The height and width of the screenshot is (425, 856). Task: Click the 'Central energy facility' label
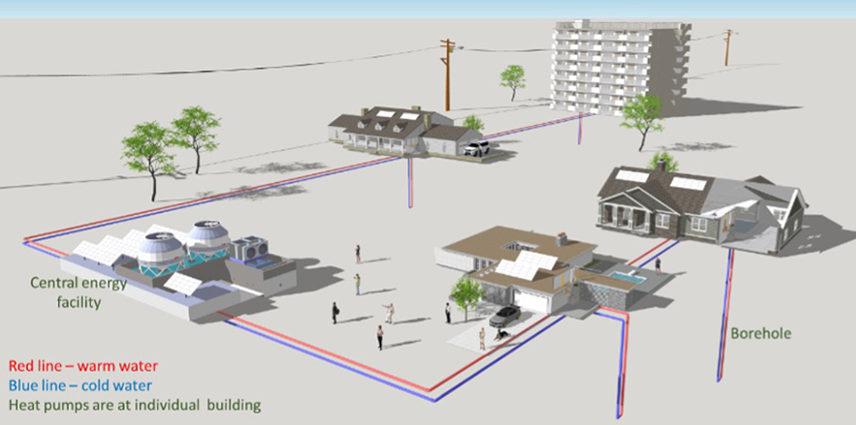coord(78,293)
